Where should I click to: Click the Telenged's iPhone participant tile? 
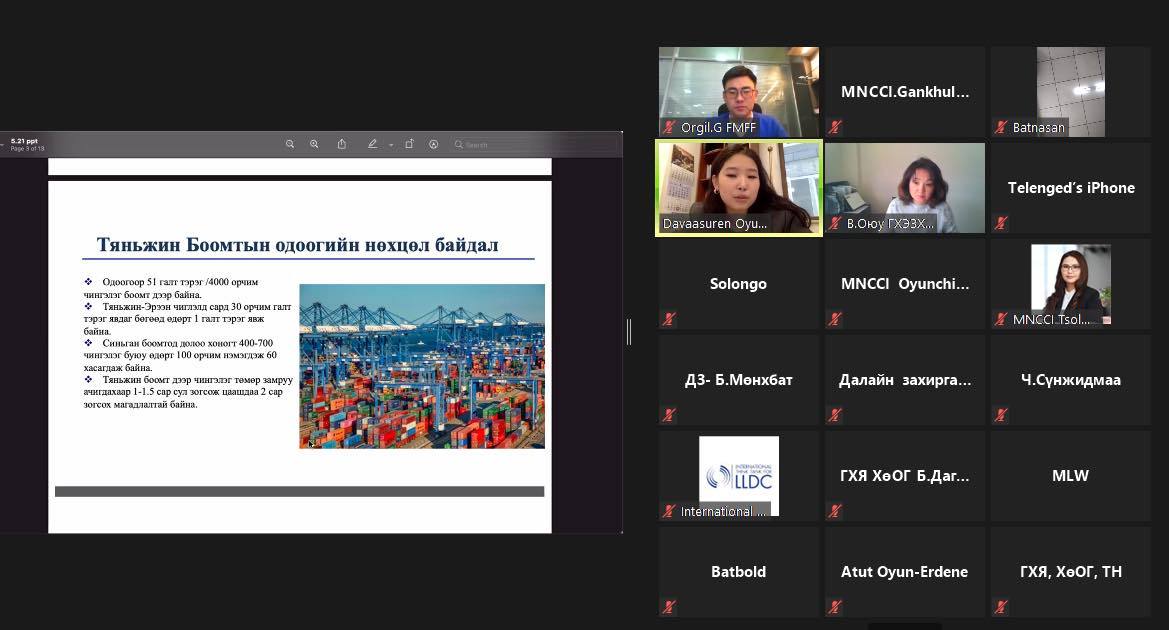pyautogui.click(x=1071, y=188)
